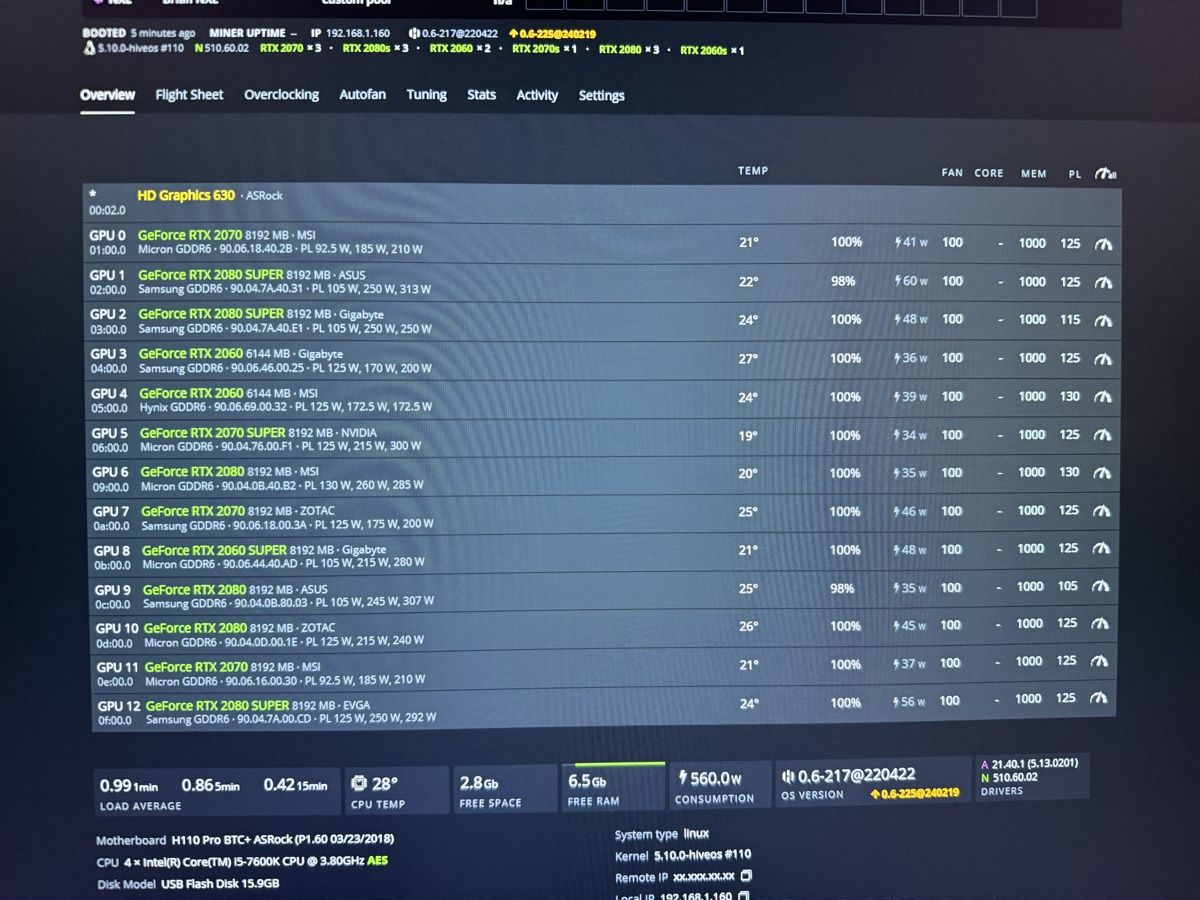Click overclock speedometer icon for GPU 11
The height and width of the screenshot is (900, 1200).
pyautogui.click(x=1099, y=661)
